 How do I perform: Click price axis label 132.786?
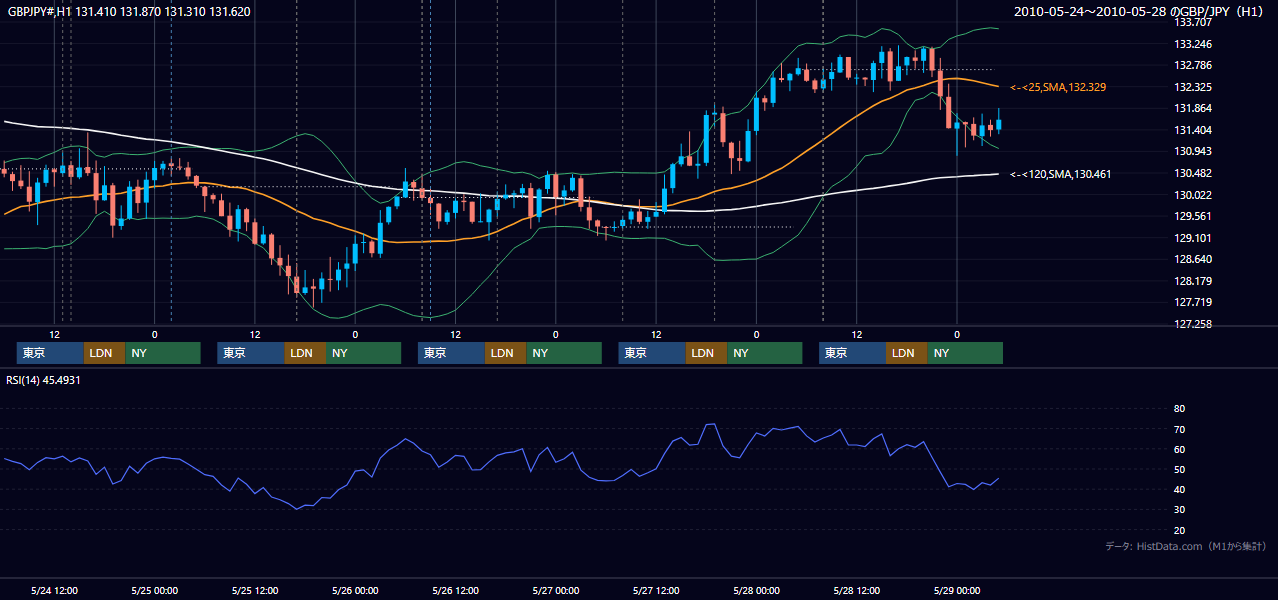click(x=1193, y=66)
